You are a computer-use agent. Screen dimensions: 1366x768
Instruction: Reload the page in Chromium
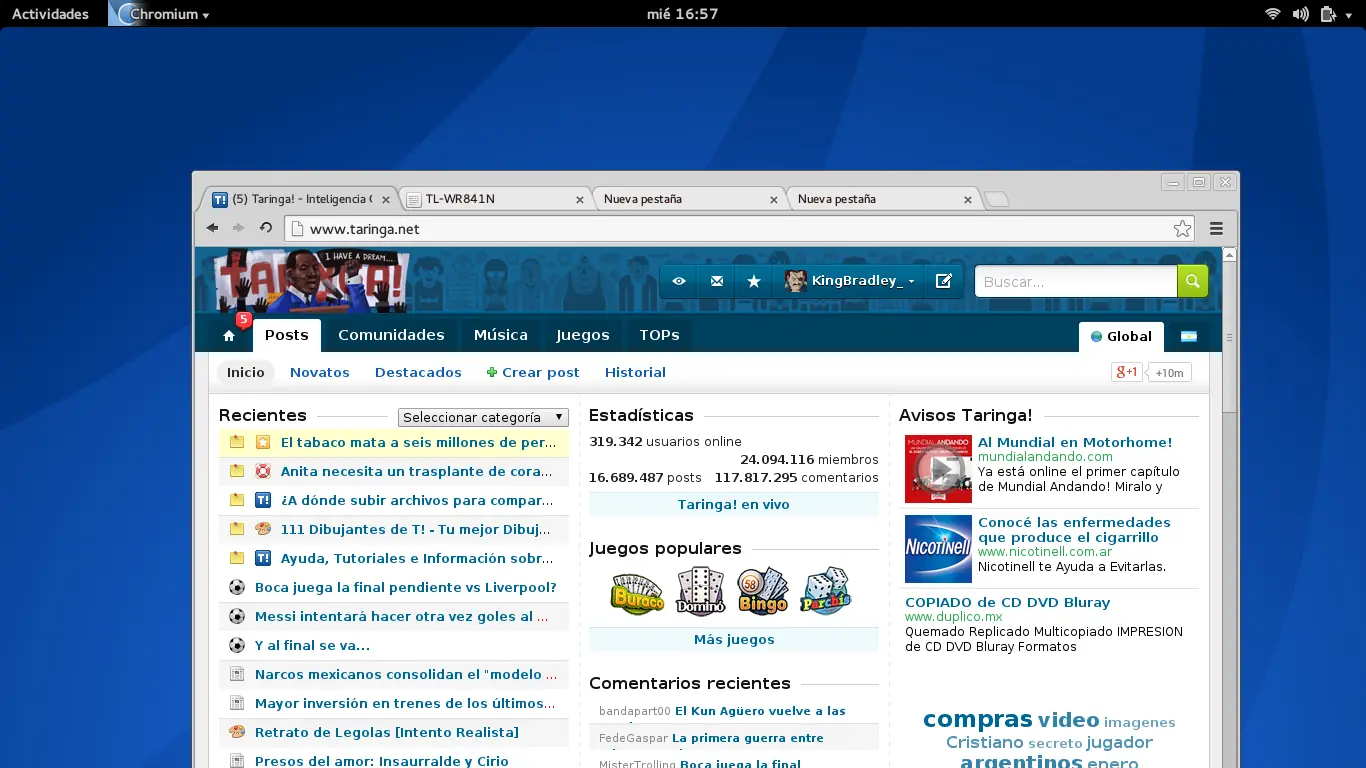coord(266,228)
